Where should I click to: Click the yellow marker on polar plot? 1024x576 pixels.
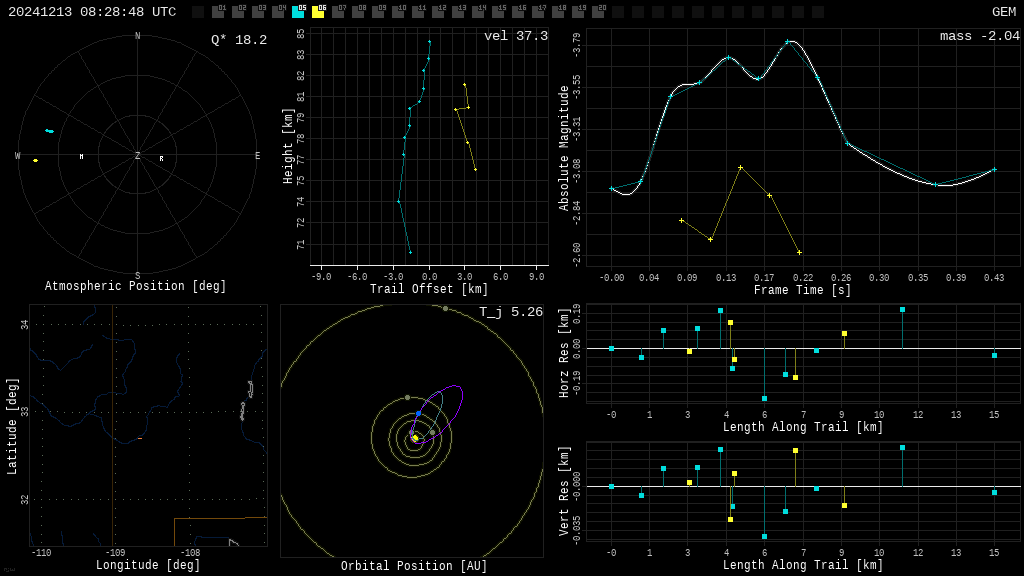35,160
